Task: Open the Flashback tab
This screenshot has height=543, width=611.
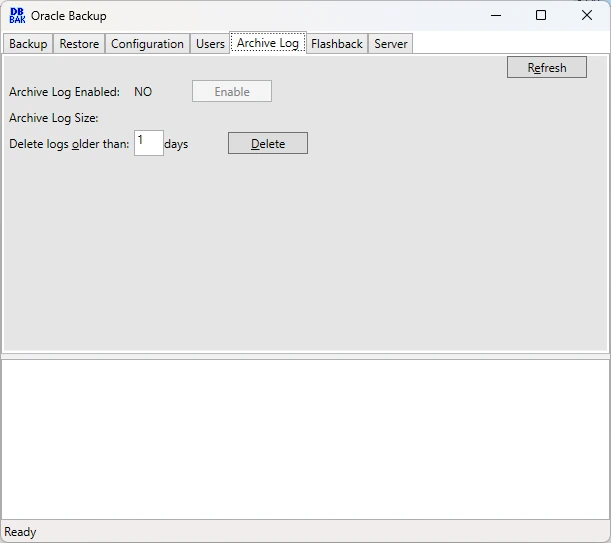Action: [x=336, y=44]
